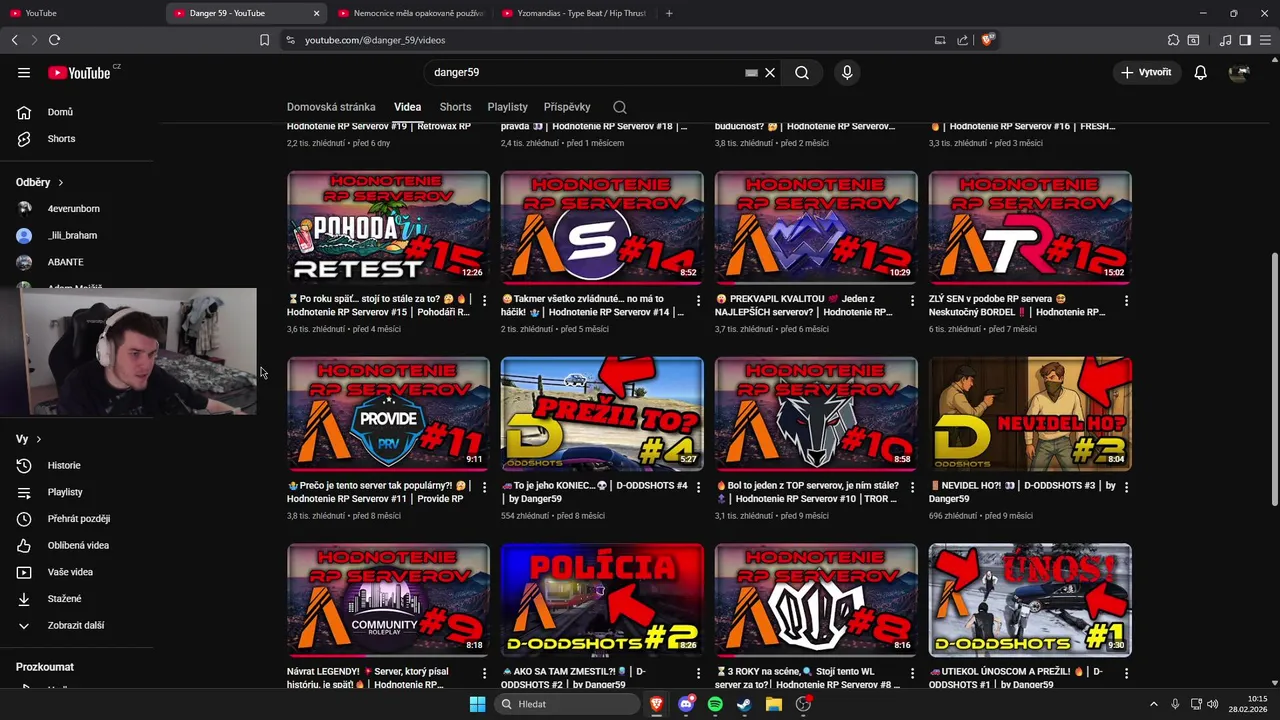
Task: Click the Windows taskbar Hledat search box
Action: [566, 704]
